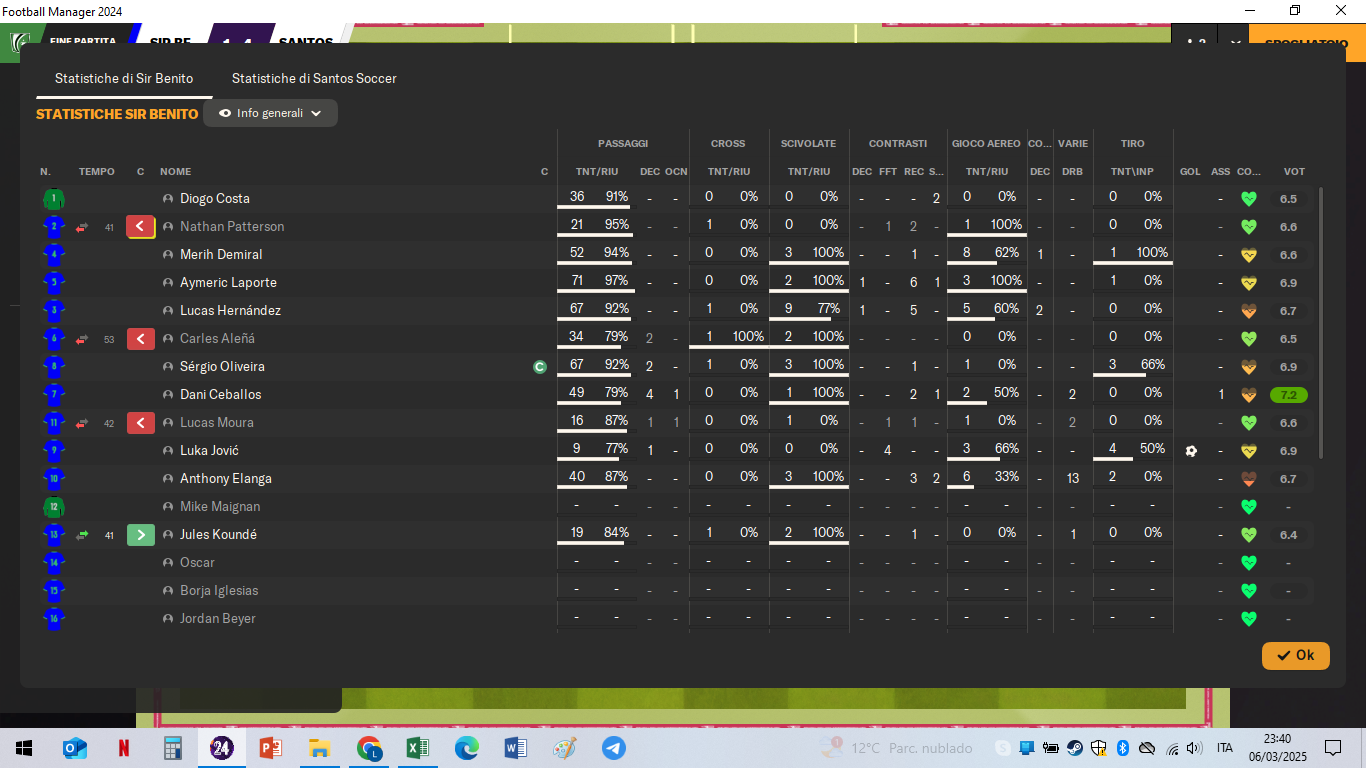Image resolution: width=1366 pixels, height=768 pixels.
Task: Click the Steam icon in the system tray
Action: [x=1074, y=748]
